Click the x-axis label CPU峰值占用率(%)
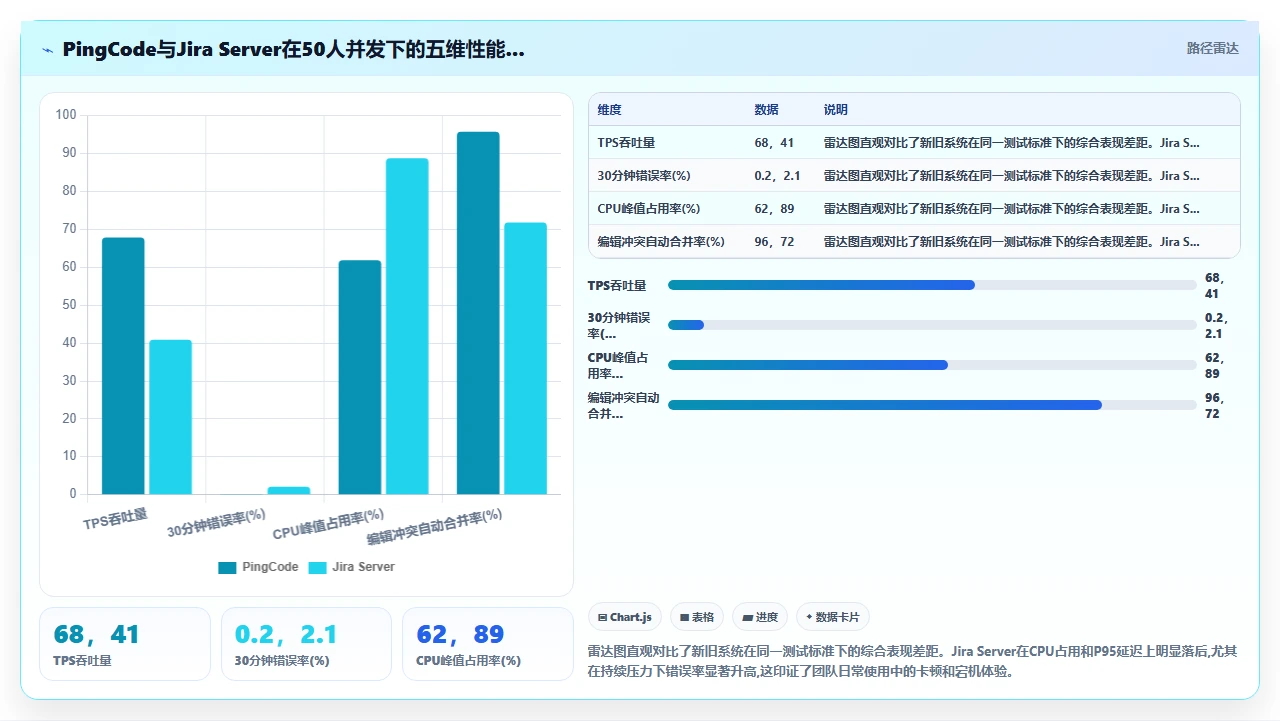This screenshot has width=1280, height=721. 328,523
